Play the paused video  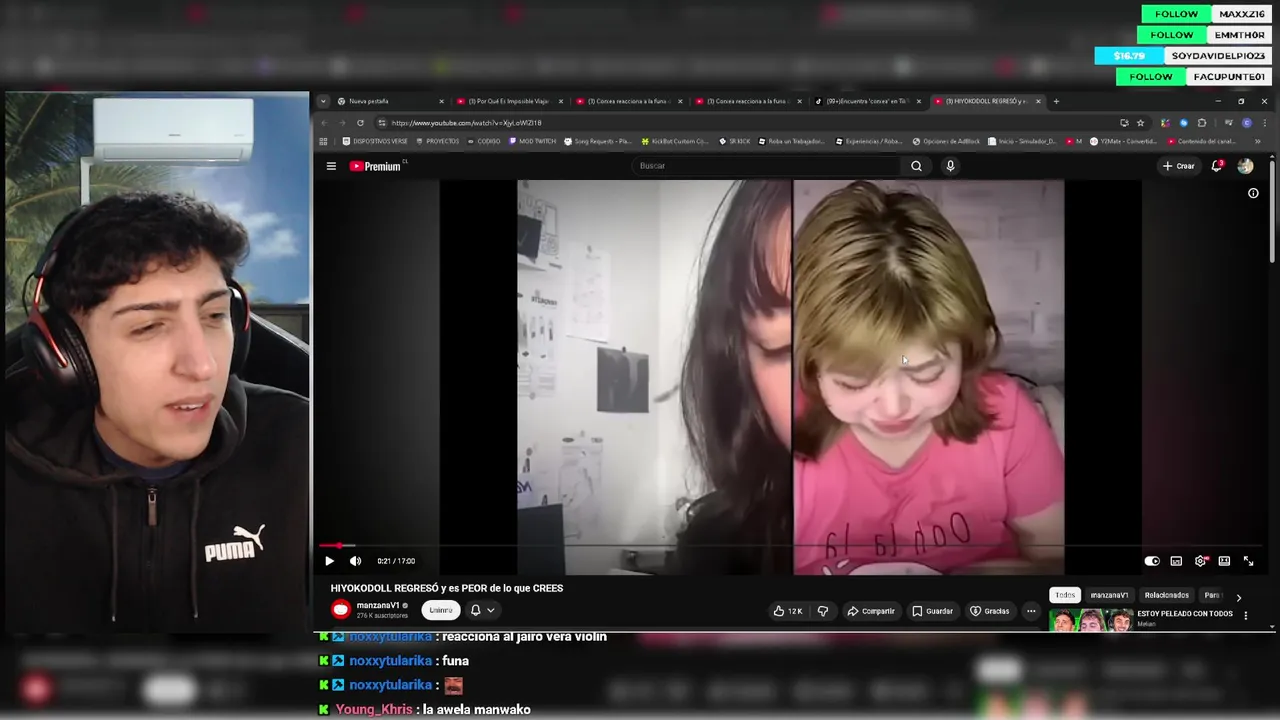pyautogui.click(x=329, y=561)
